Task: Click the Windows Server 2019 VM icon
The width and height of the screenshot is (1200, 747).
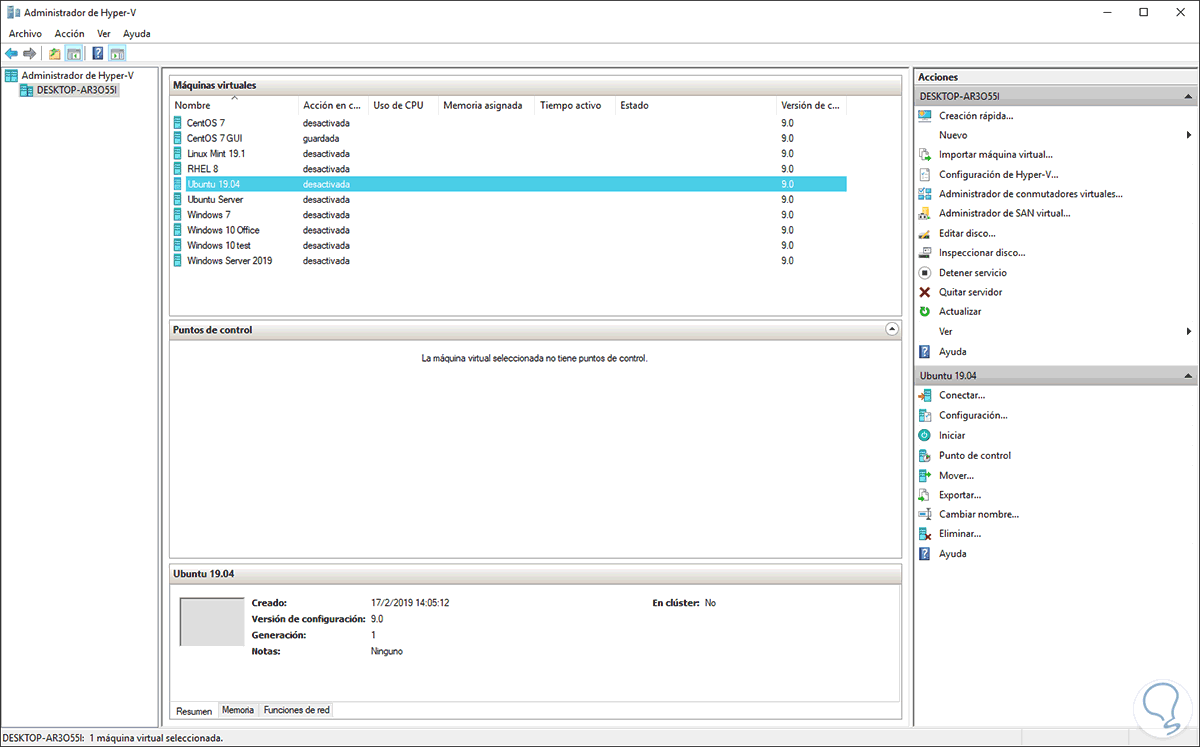Action: pos(178,261)
